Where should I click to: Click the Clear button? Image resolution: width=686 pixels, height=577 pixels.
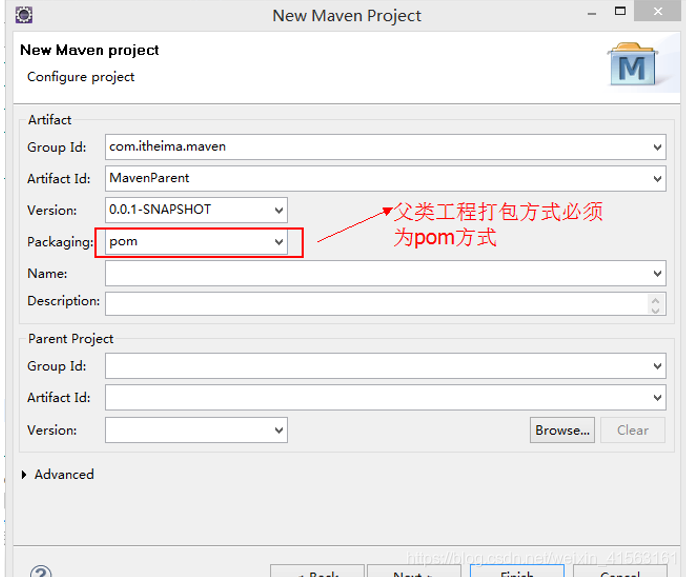[x=633, y=430]
